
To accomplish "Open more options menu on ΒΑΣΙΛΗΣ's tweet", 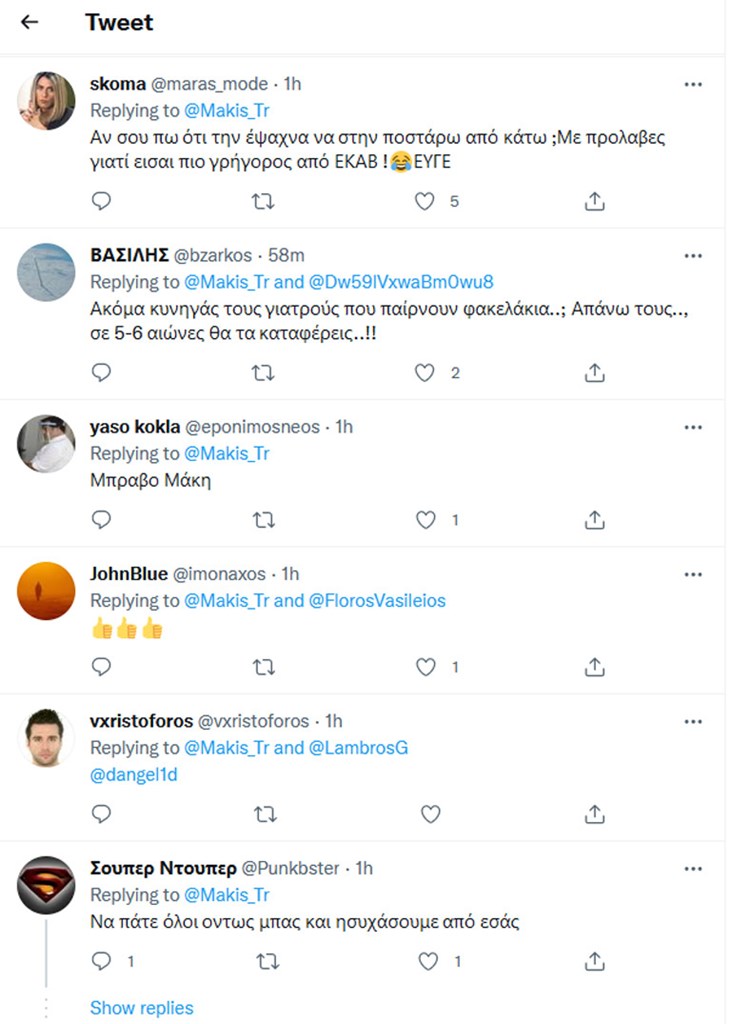I will click(x=693, y=256).
